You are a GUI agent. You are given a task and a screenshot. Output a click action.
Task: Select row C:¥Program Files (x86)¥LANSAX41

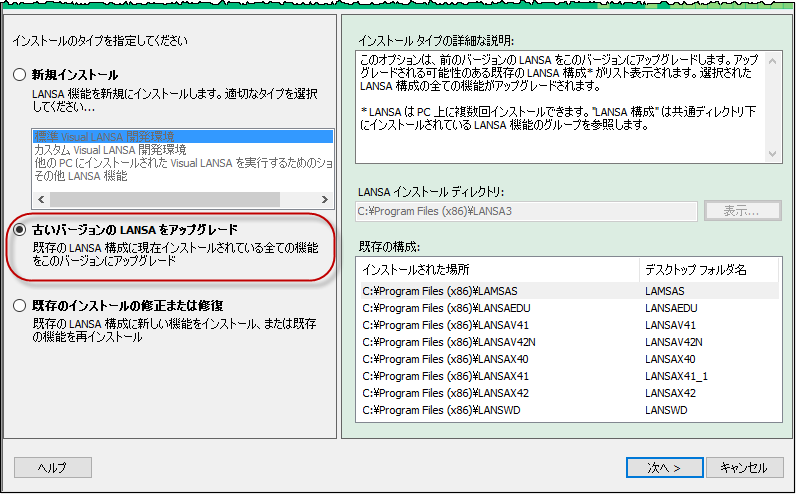pos(569,376)
